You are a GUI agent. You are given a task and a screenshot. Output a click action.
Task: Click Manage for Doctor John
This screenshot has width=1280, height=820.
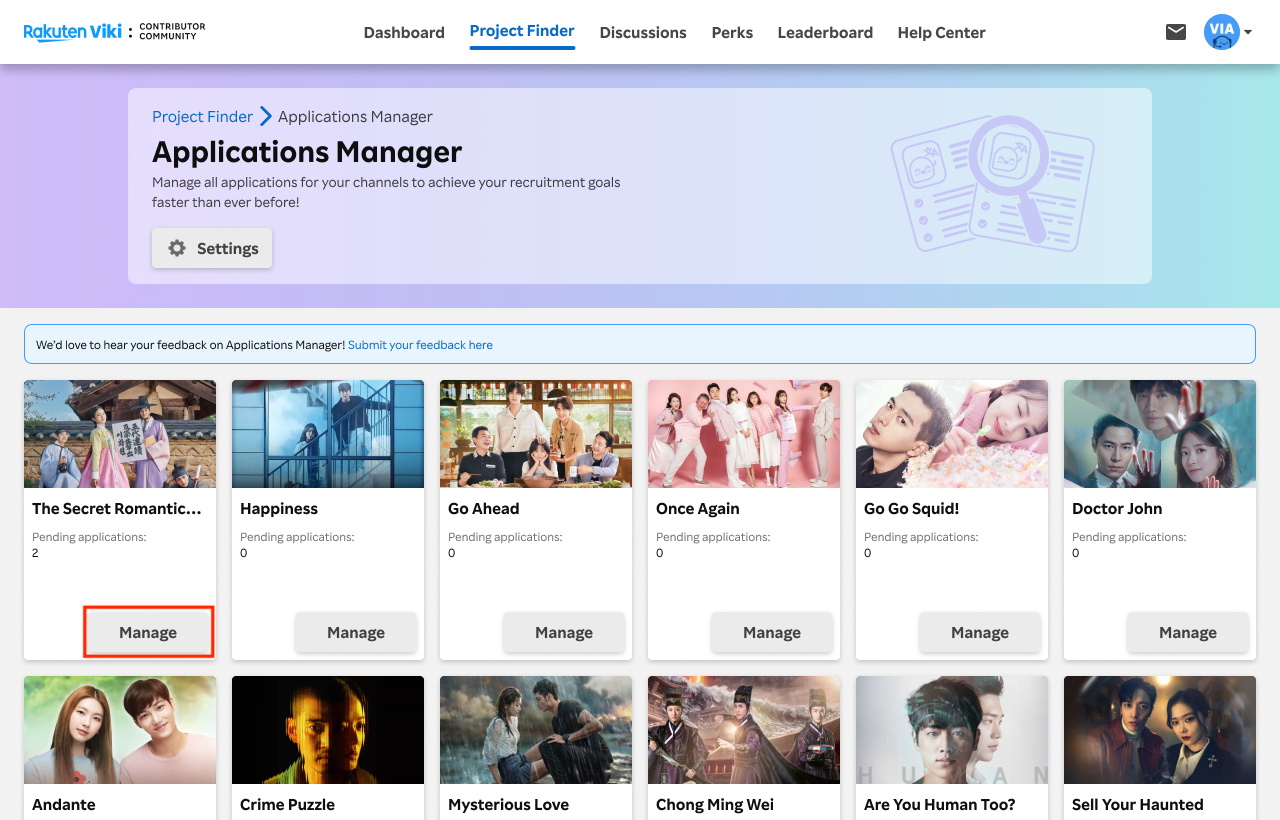(1188, 632)
